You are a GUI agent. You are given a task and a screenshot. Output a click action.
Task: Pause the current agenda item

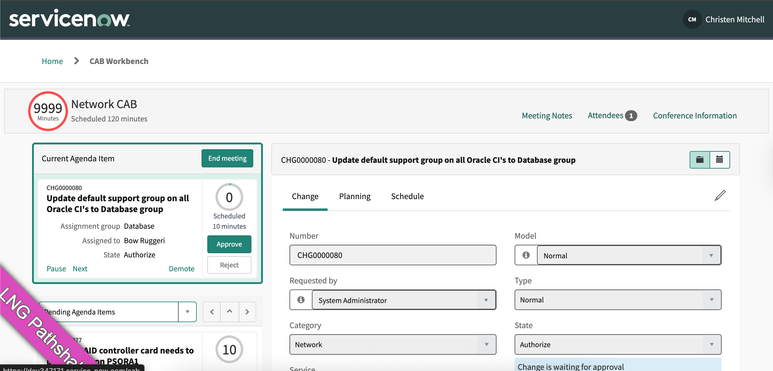click(56, 269)
